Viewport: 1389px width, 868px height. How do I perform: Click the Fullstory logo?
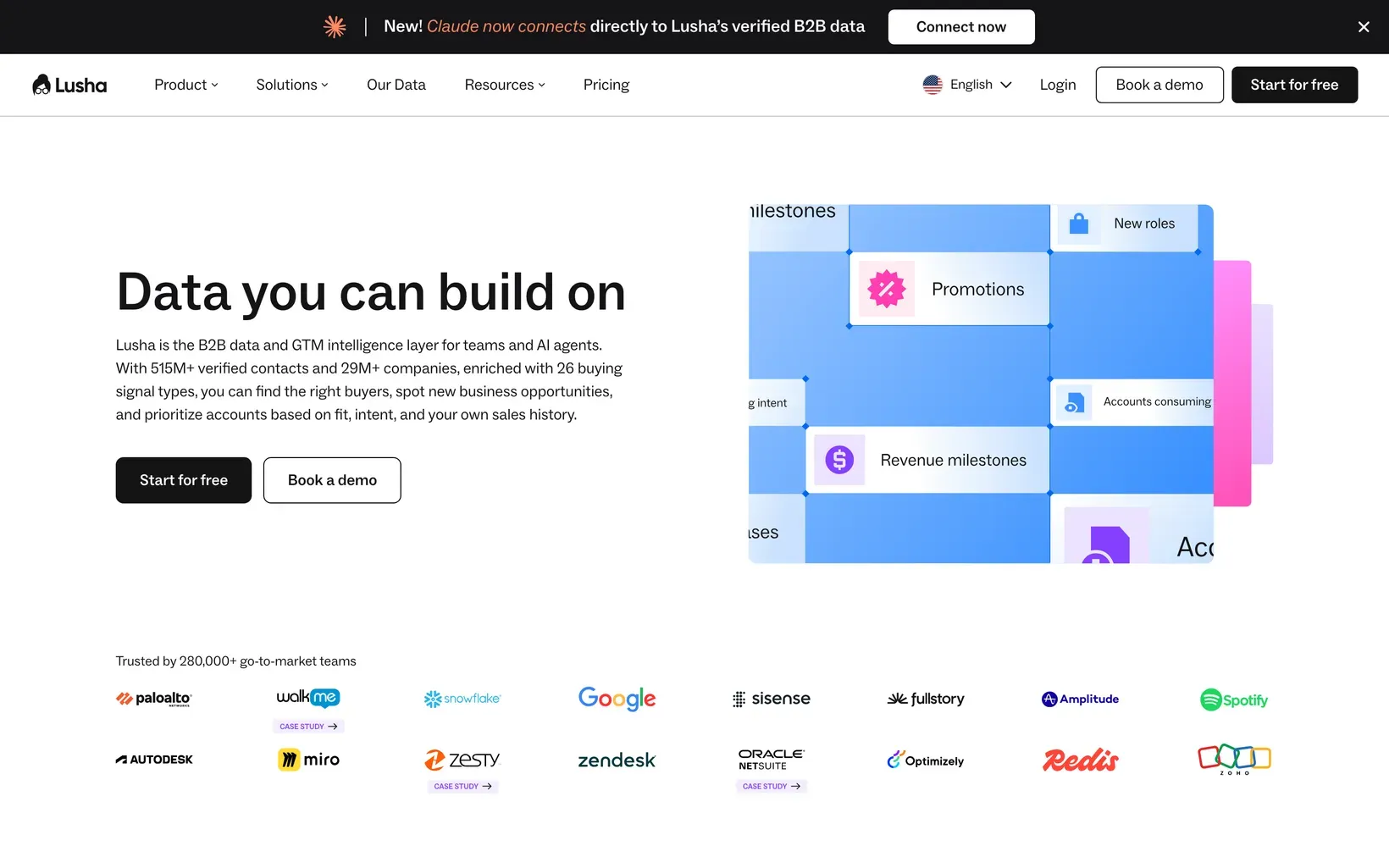pos(926,699)
